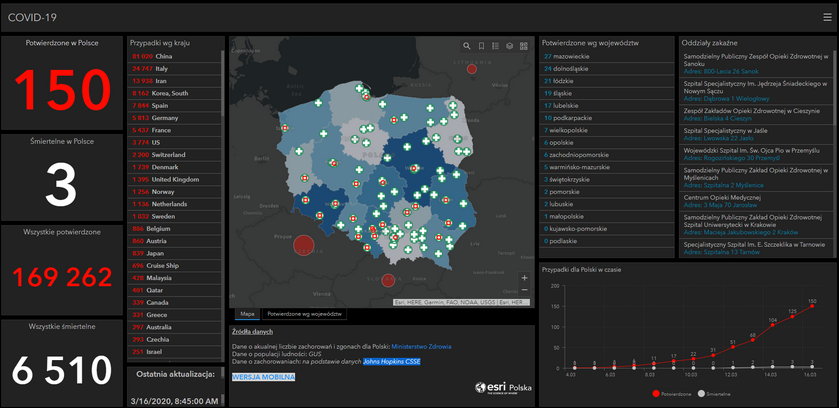Image resolution: width=839 pixels, height=408 pixels.
Task: Switch to Potwierdzone wg województw tab
Action: [306, 313]
